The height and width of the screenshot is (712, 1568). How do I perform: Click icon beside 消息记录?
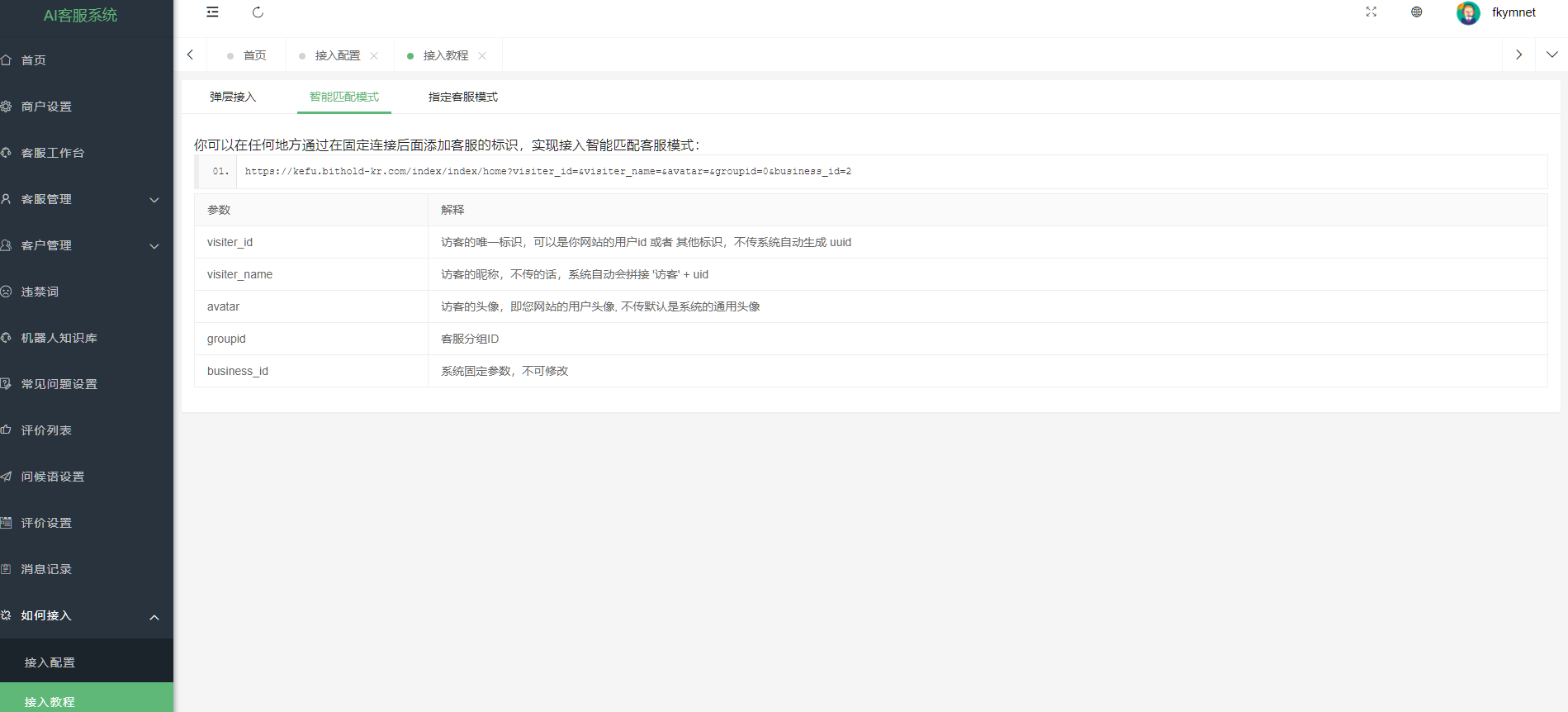coord(6,569)
